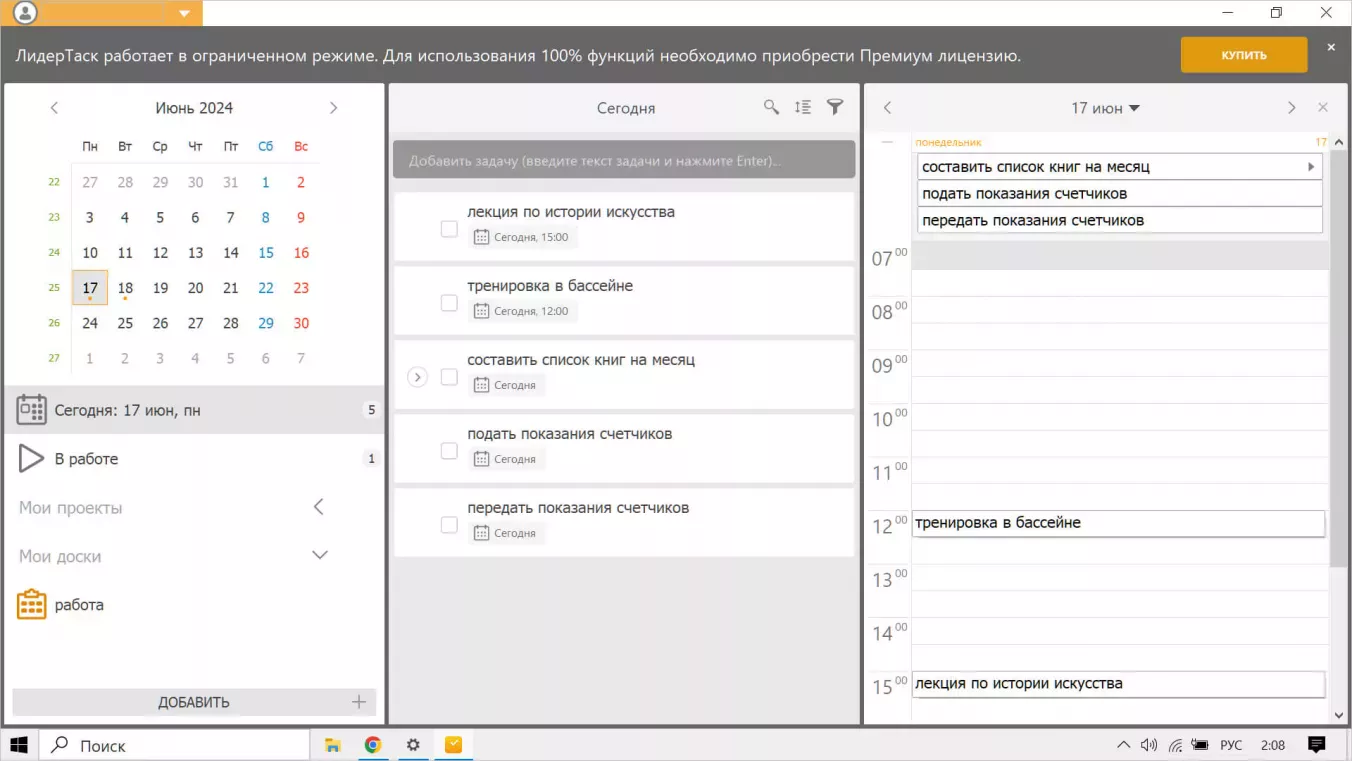This screenshot has width=1352, height=761.
Task: Click the planner scrollbar down arrow
Action: (1339, 715)
